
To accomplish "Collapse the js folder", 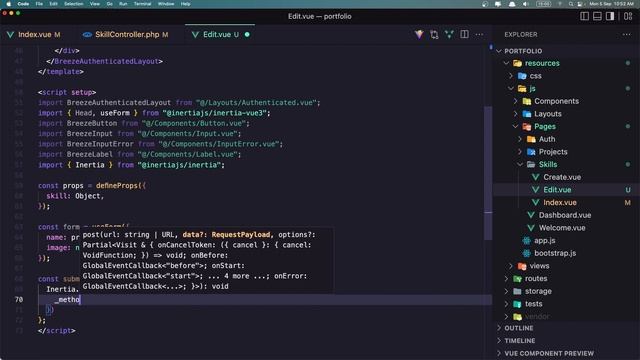I will pyautogui.click(x=511, y=89).
